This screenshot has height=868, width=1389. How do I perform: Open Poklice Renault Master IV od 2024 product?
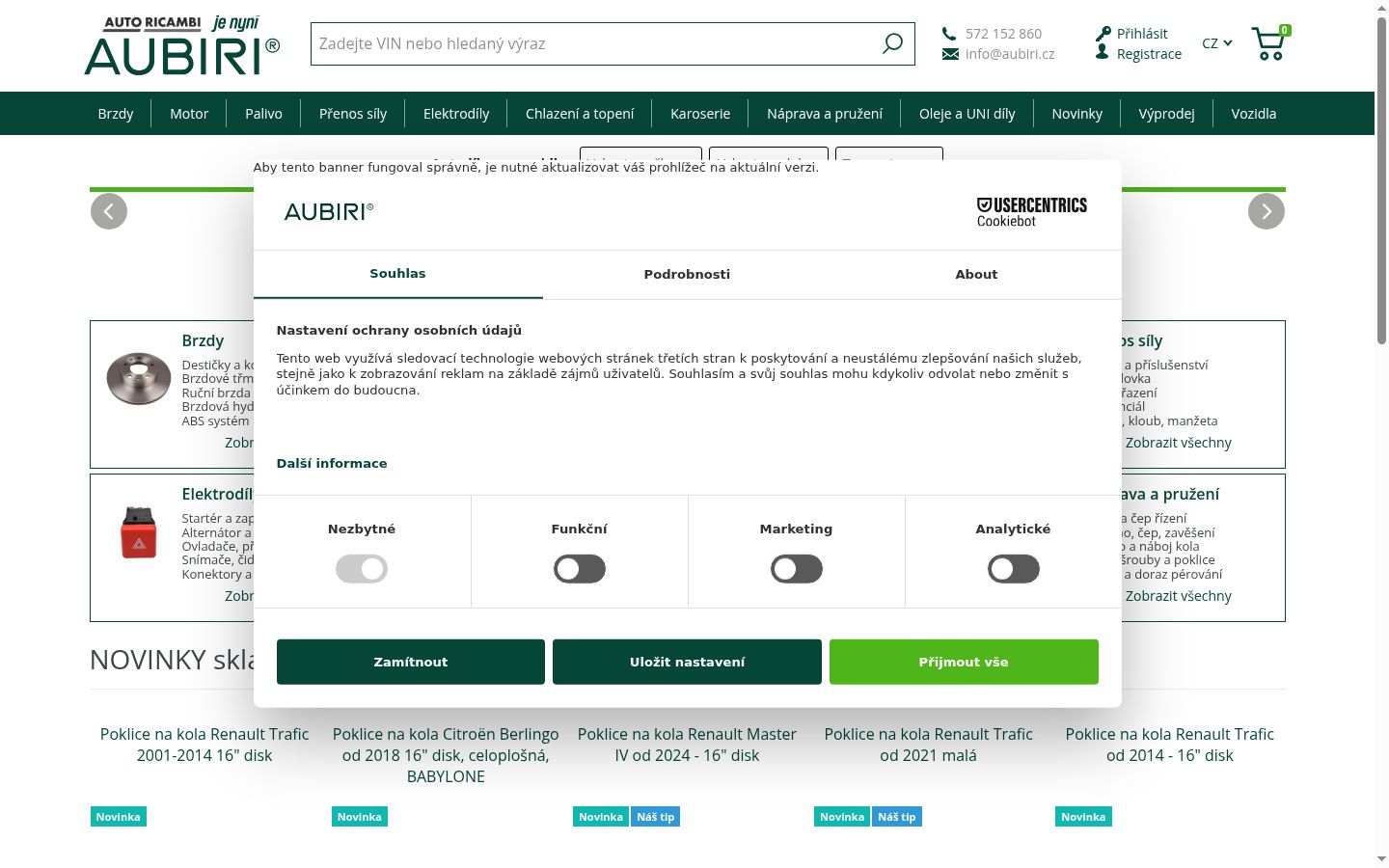pos(687,745)
